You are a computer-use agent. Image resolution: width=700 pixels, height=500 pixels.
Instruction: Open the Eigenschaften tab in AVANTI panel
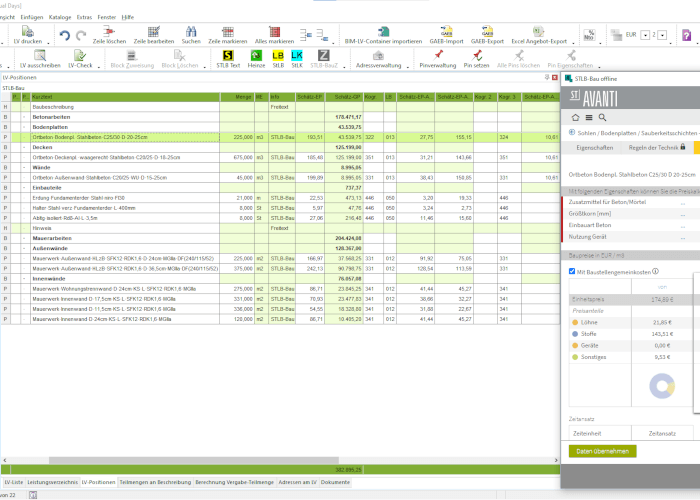pyautogui.click(x=594, y=147)
